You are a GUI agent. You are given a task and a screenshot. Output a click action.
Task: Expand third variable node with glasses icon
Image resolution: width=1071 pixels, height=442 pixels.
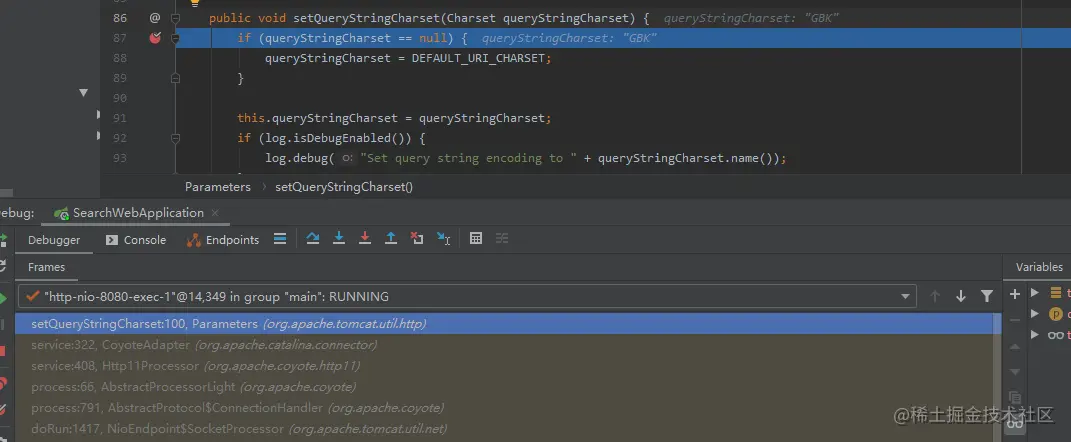(x=1035, y=334)
